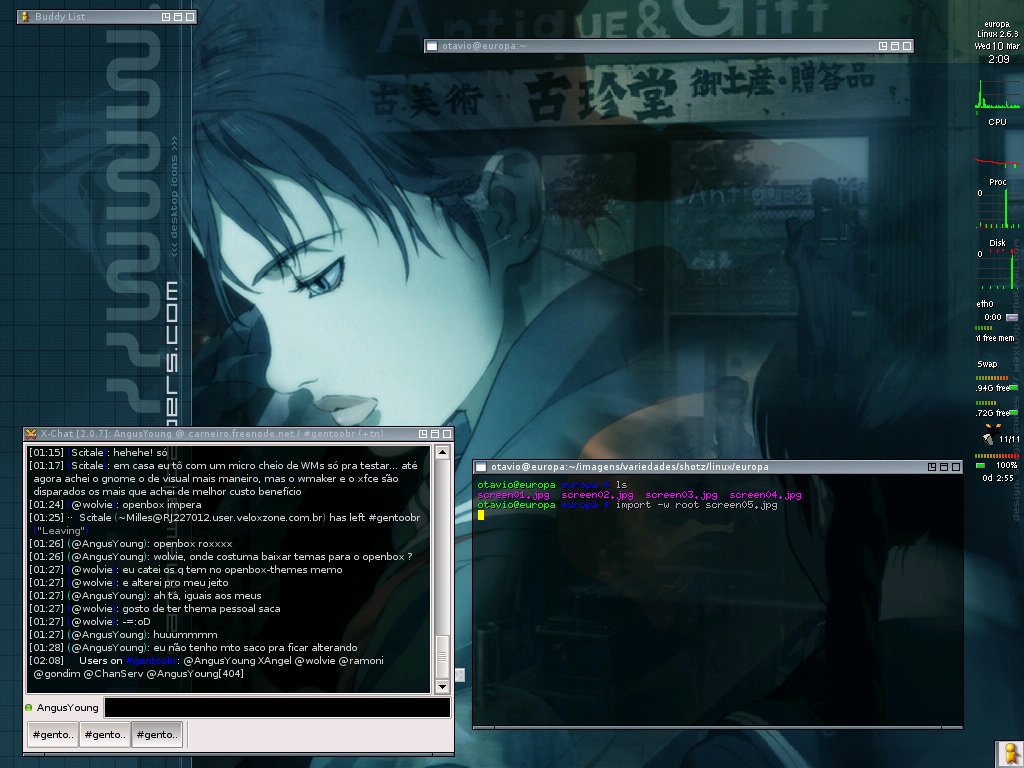The height and width of the screenshot is (768, 1024).
Task: Click the 'huuummmm' chat message
Action: [x=185, y=635]
